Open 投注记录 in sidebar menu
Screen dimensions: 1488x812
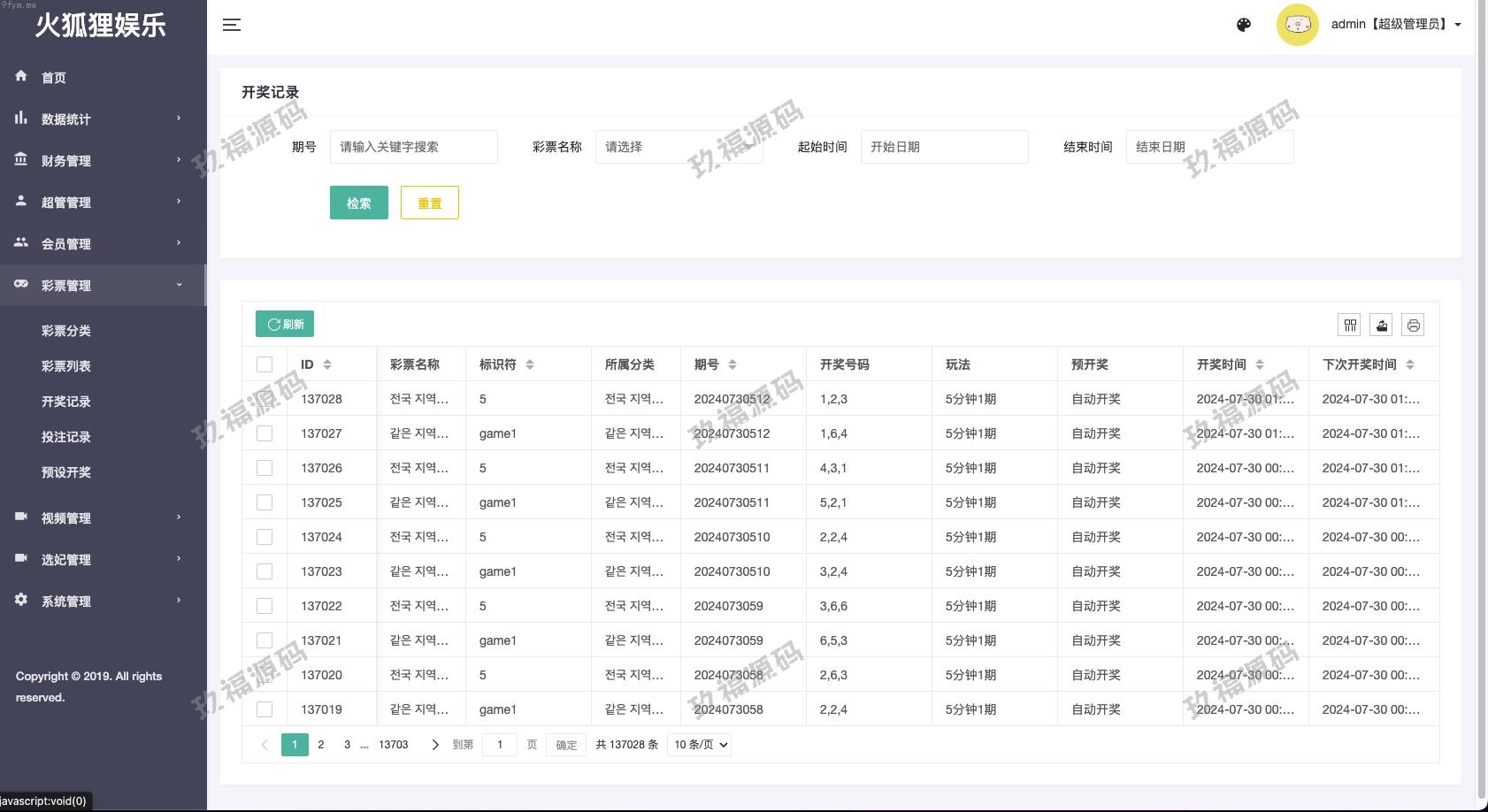(x=66, y=437)
